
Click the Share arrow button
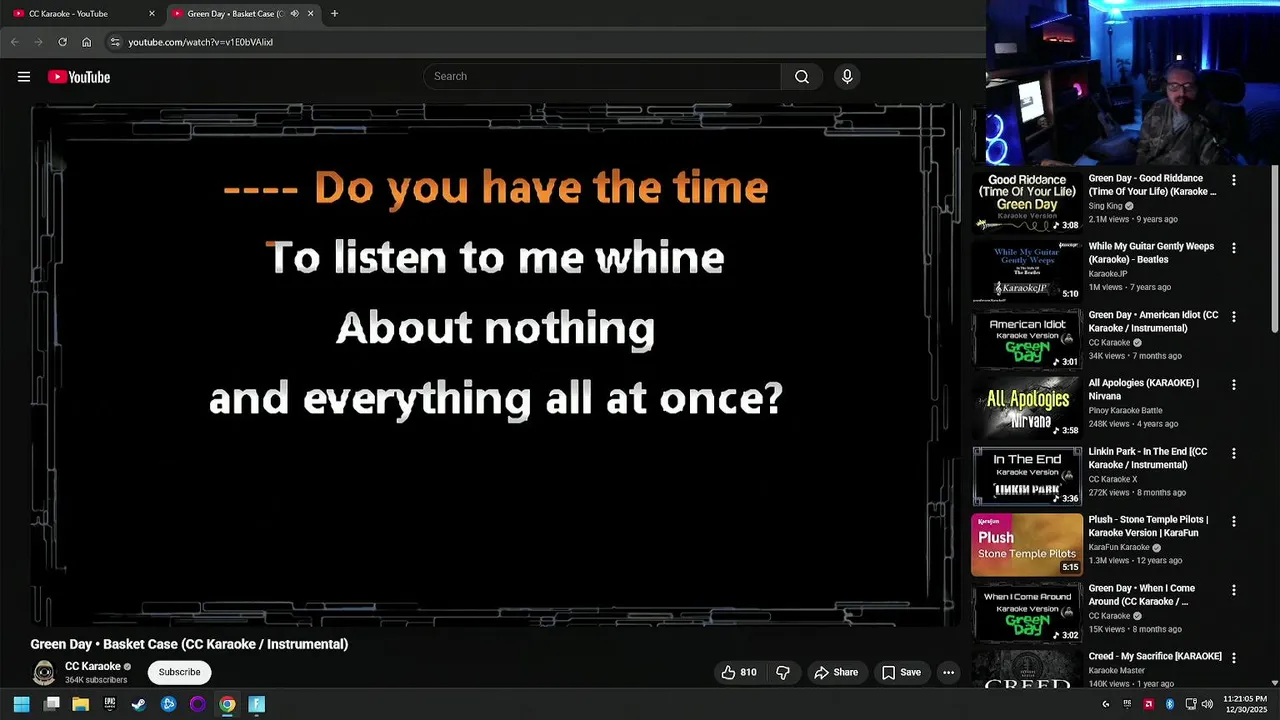[x=836, y=672]
